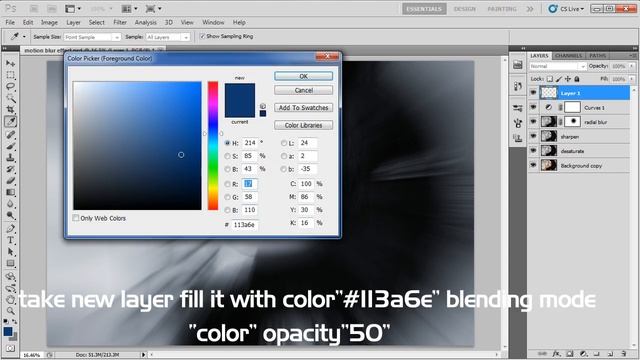Open the layer blending mode dropdown
Image resolution: width=640 pixels, height=360 pixels.
[558, 66]
